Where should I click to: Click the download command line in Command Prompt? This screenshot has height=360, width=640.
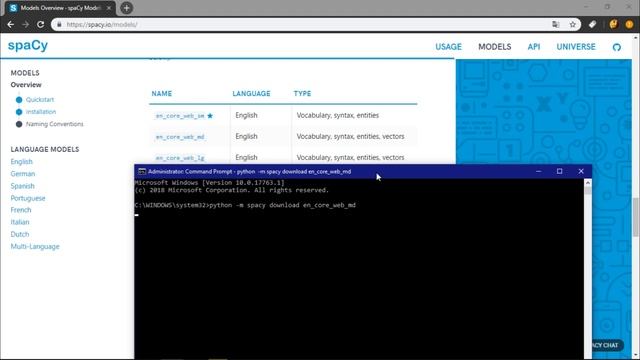coord(245,205)
